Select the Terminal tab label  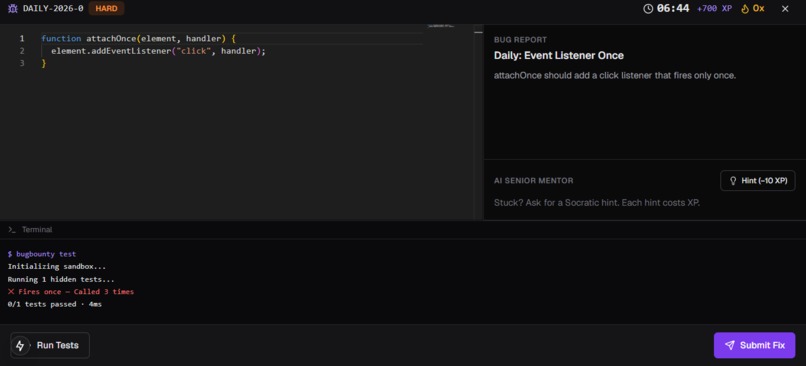coord(36,230)
